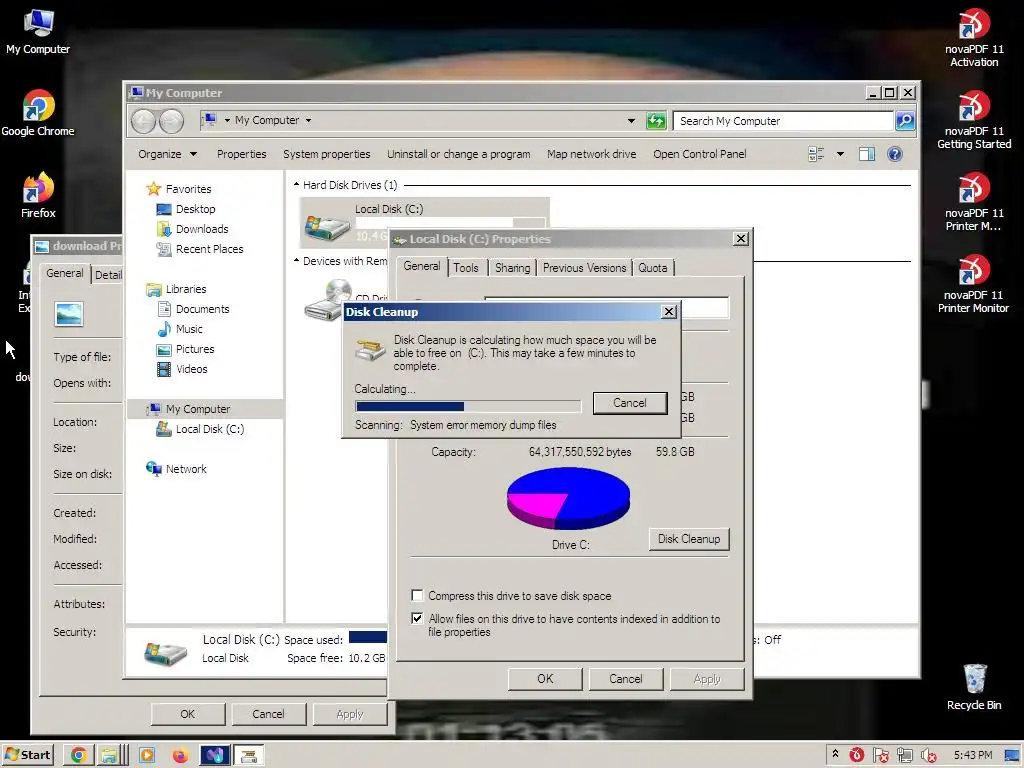
Task: Click the Back navigation arrow in My Computer
Action: coord(144,121)
